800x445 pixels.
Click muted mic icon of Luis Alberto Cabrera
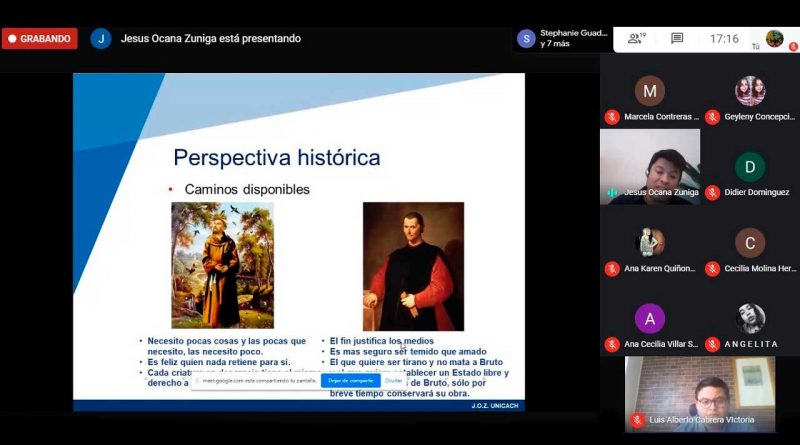[636, 420]
